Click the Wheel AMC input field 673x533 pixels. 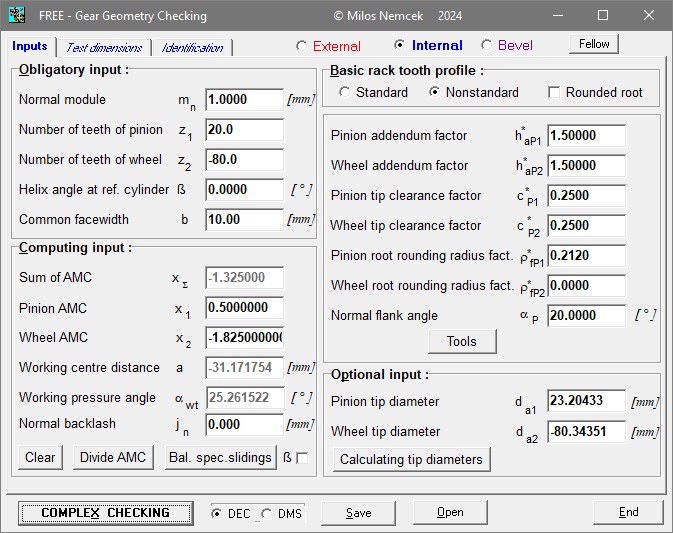244,338
